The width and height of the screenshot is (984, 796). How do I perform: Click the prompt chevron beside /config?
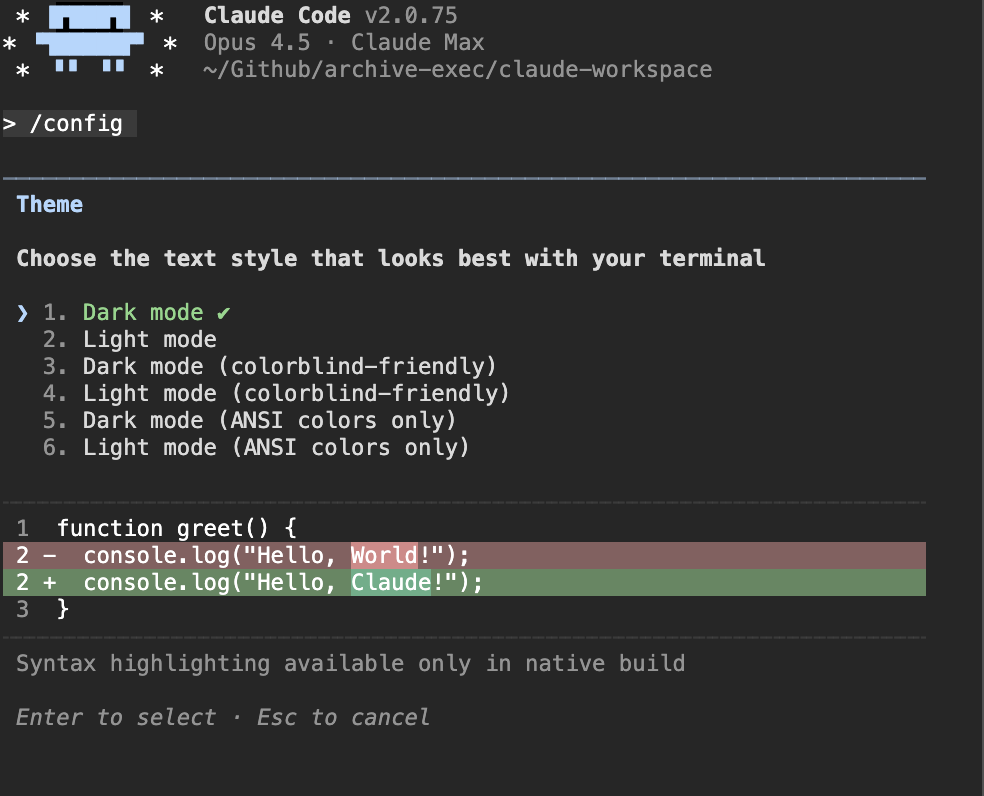(x=10, y=123)
